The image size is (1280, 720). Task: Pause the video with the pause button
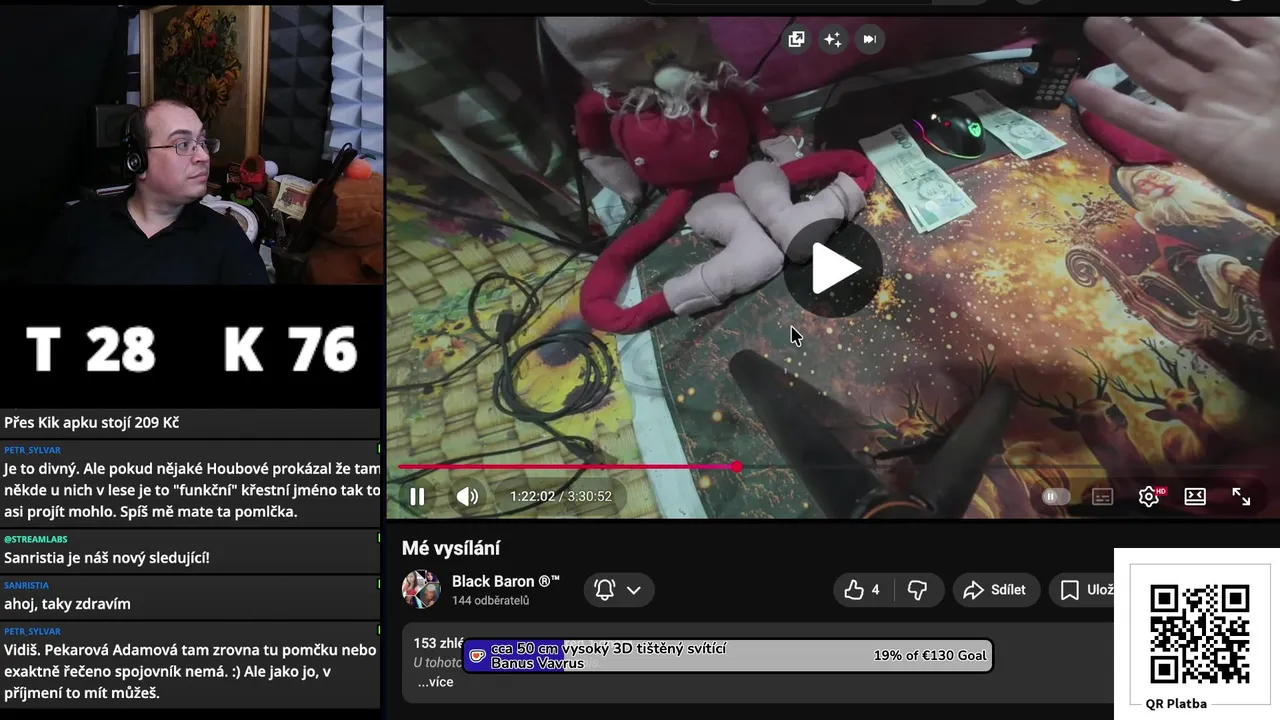417,496
